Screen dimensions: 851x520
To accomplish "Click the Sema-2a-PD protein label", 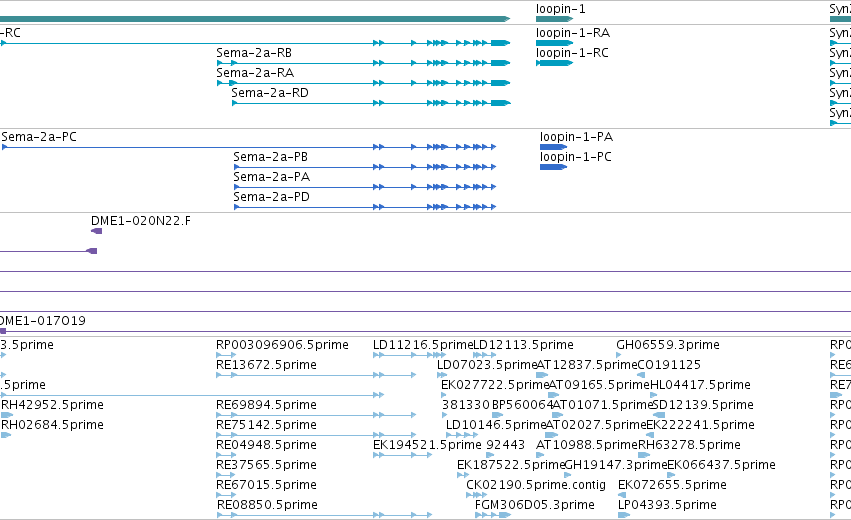I will tap(271, 197).
